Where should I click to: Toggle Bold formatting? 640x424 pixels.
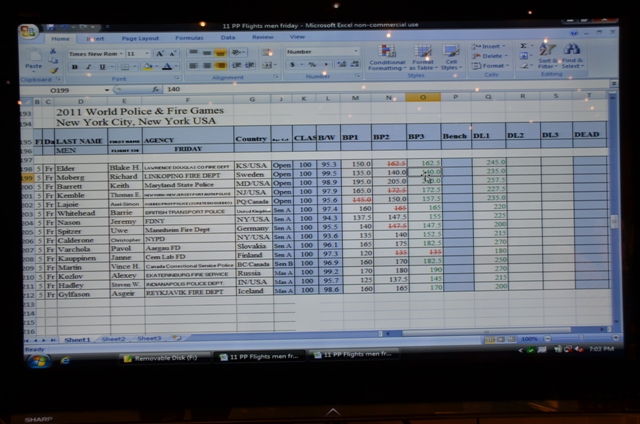coord(75,67)
